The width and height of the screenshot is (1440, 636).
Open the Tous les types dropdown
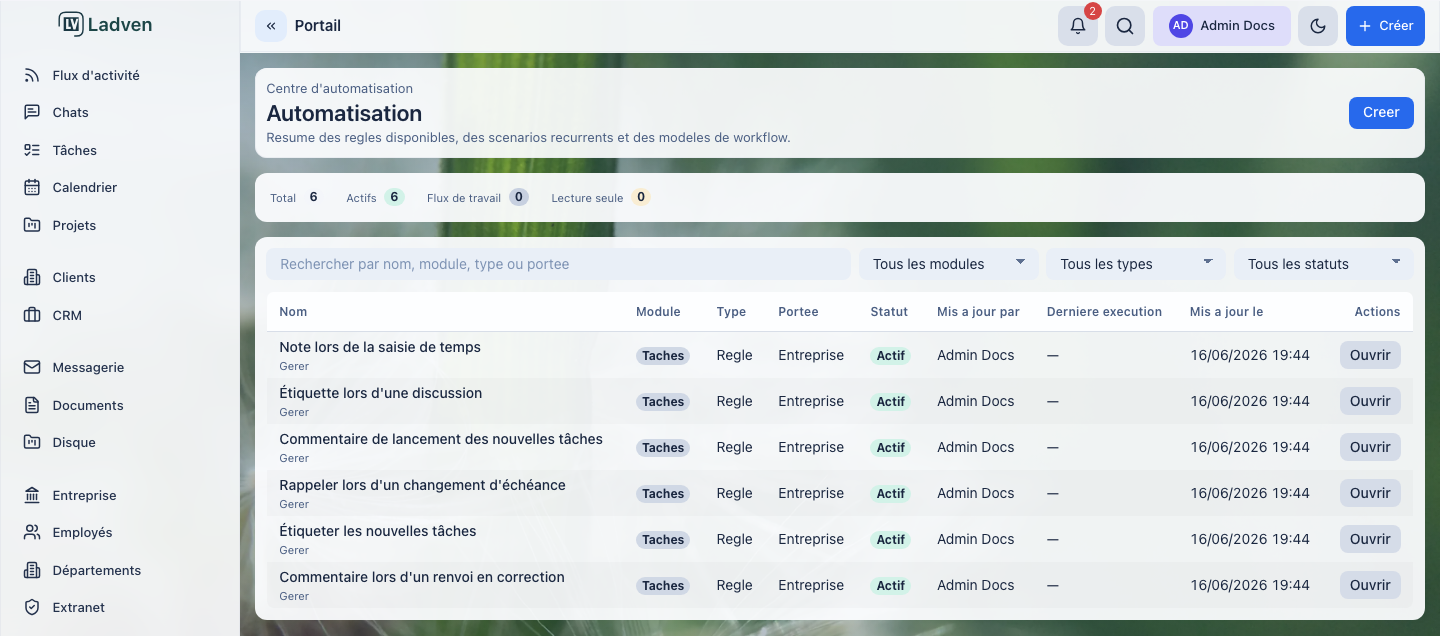(x=1136, y=264)
